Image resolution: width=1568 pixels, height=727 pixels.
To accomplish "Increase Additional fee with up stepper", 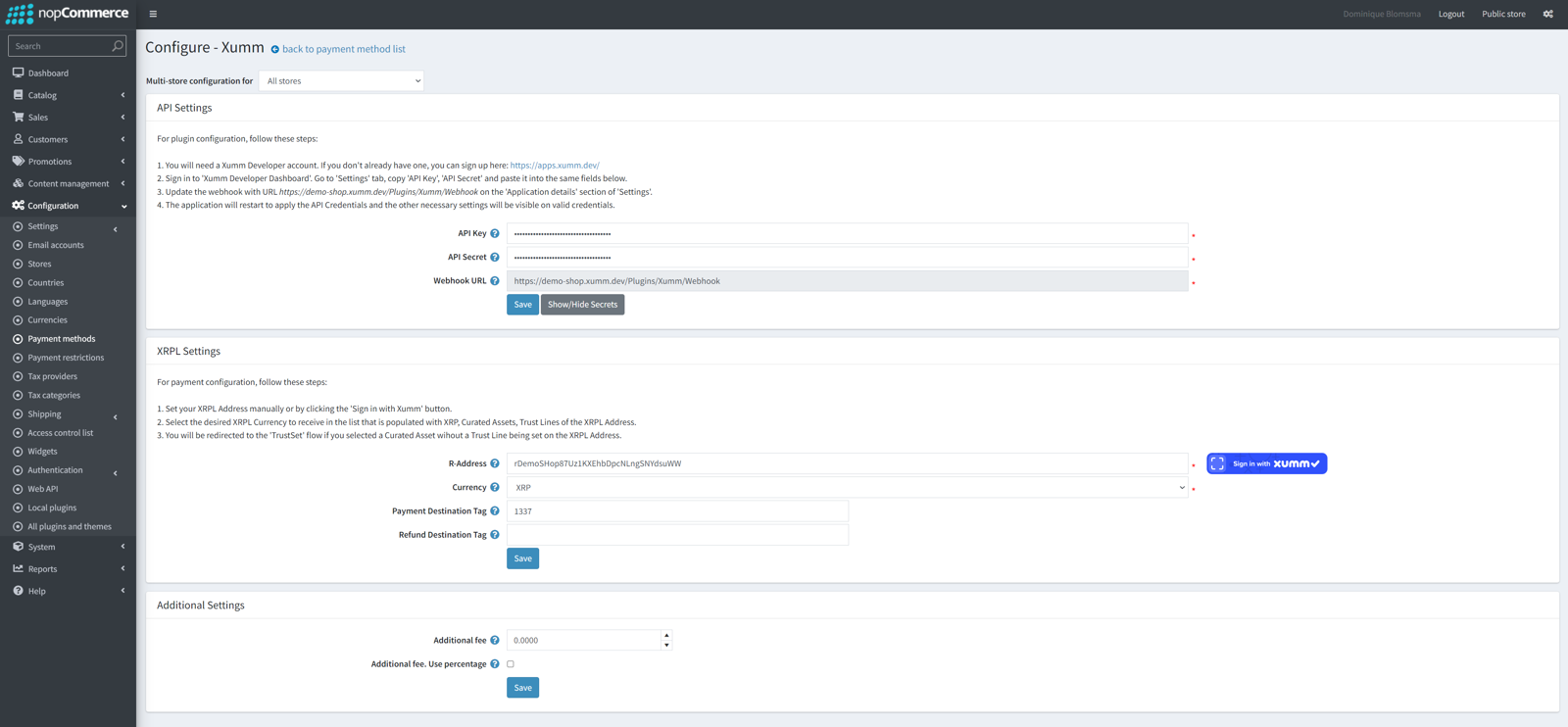I will [666, 635].
